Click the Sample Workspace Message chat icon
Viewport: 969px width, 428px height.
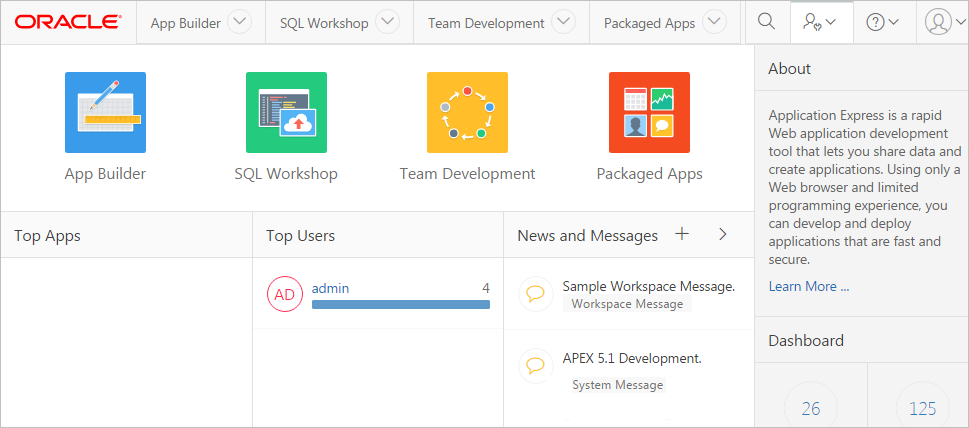[x=536, y=294]
